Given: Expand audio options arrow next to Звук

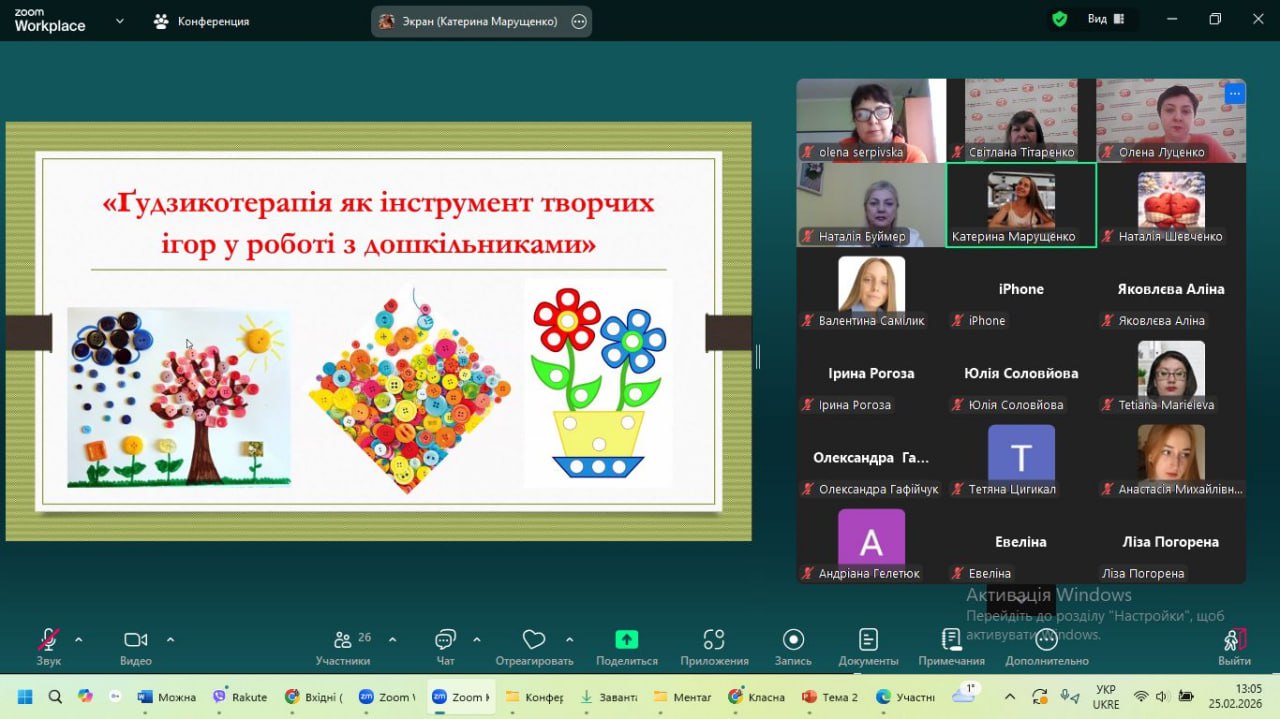Looking at the screenshot, I should (79, 640).
